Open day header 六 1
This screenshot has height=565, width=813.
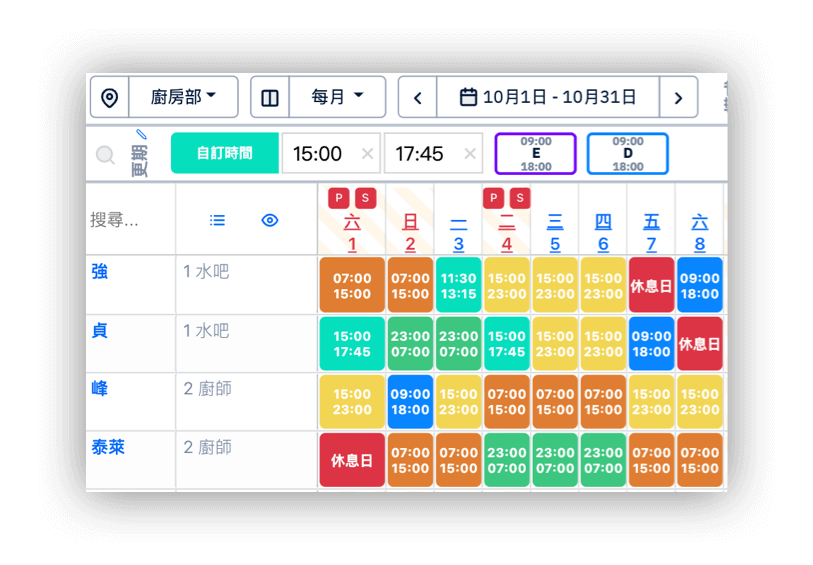pos(352,233)
